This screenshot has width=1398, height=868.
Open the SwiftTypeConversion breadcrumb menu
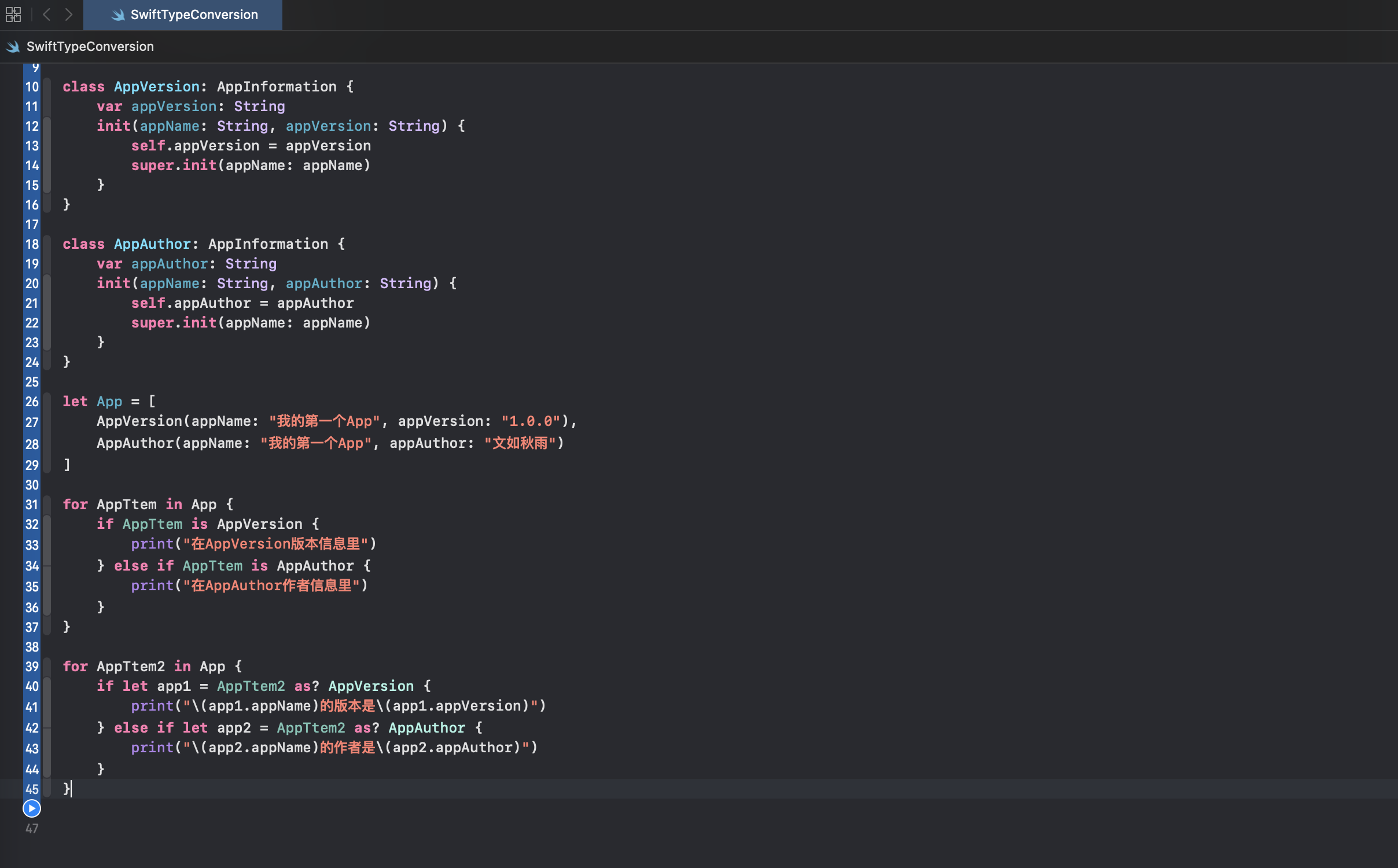coord(90,46)
